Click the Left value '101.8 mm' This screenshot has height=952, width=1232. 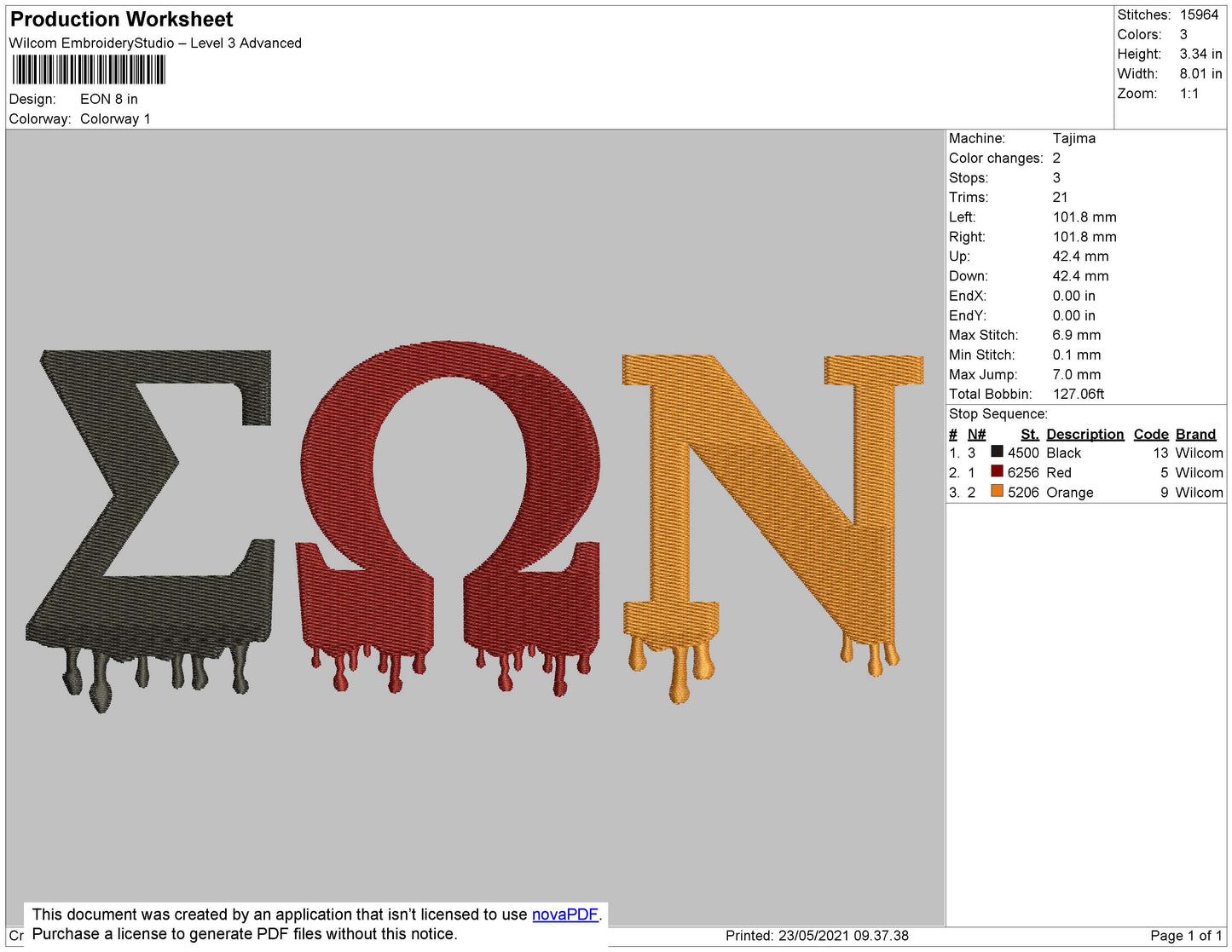click(1085, 217)
